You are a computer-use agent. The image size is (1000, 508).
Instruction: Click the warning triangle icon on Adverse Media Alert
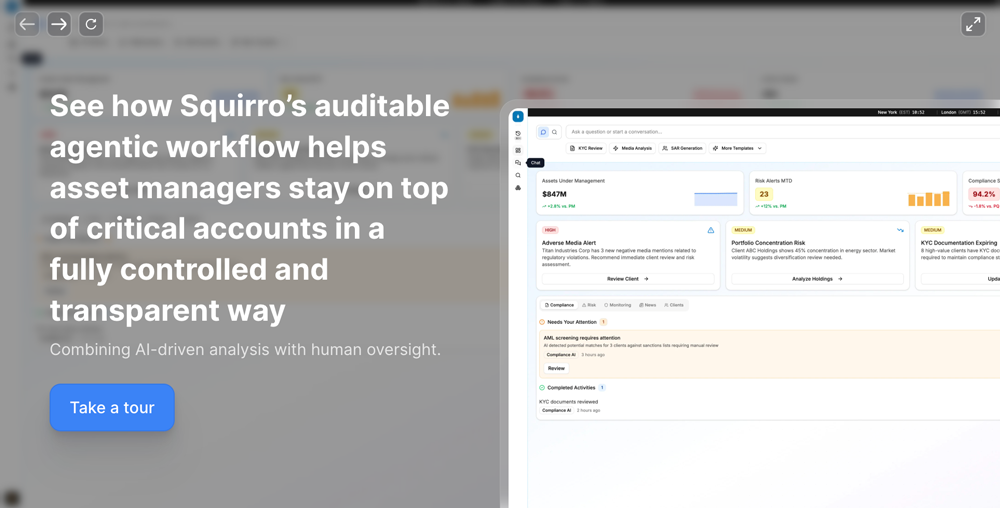pyautogui.click(x=710, y=230)
